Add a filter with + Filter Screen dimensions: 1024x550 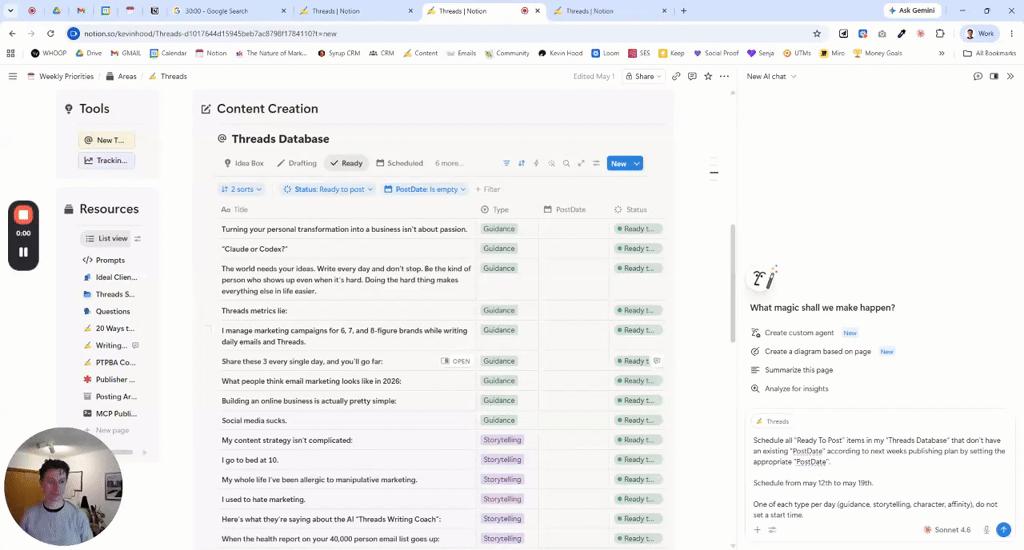(x=488, y=189)
